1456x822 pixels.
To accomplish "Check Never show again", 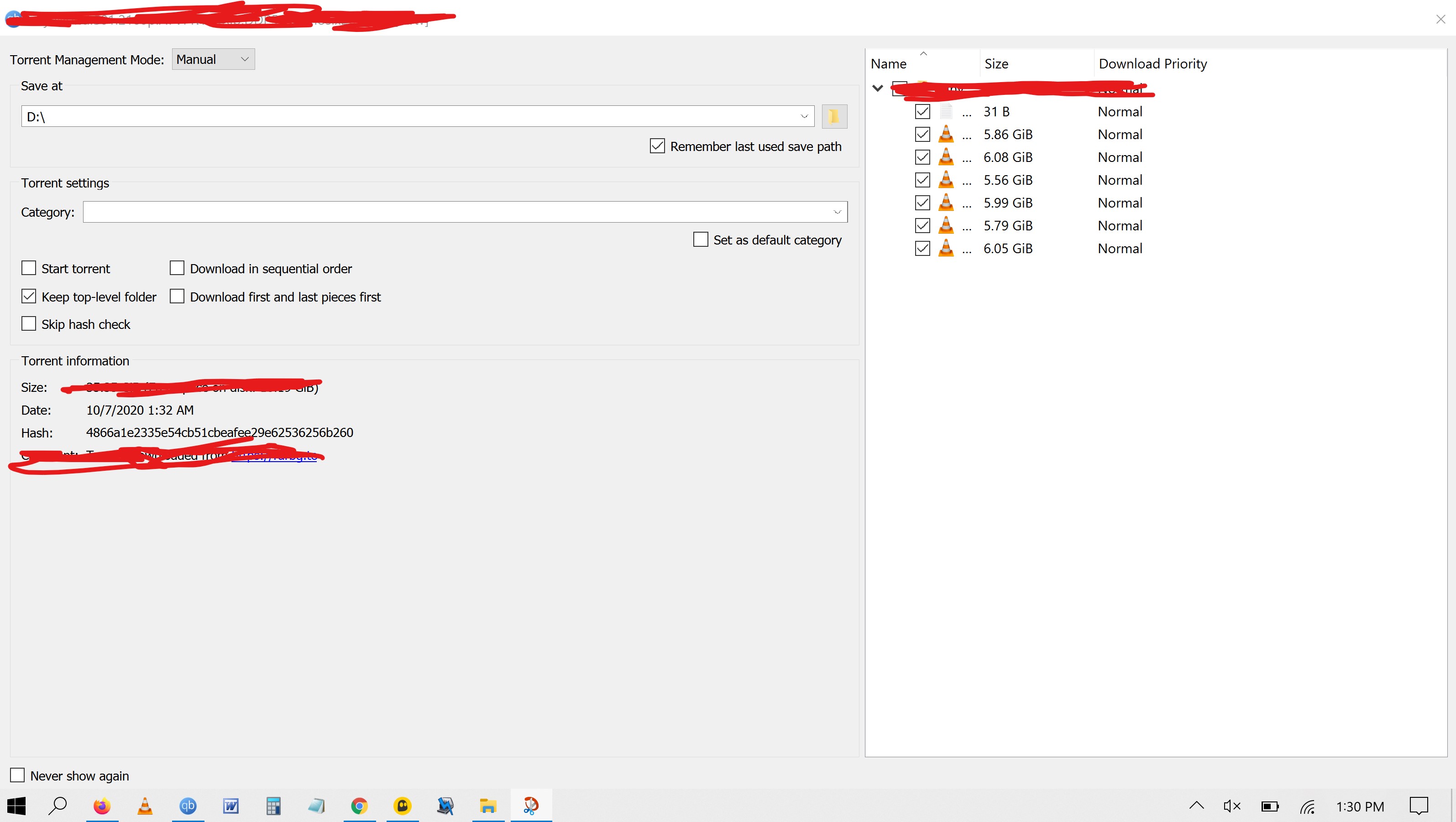I will click(x=17, y=775).
